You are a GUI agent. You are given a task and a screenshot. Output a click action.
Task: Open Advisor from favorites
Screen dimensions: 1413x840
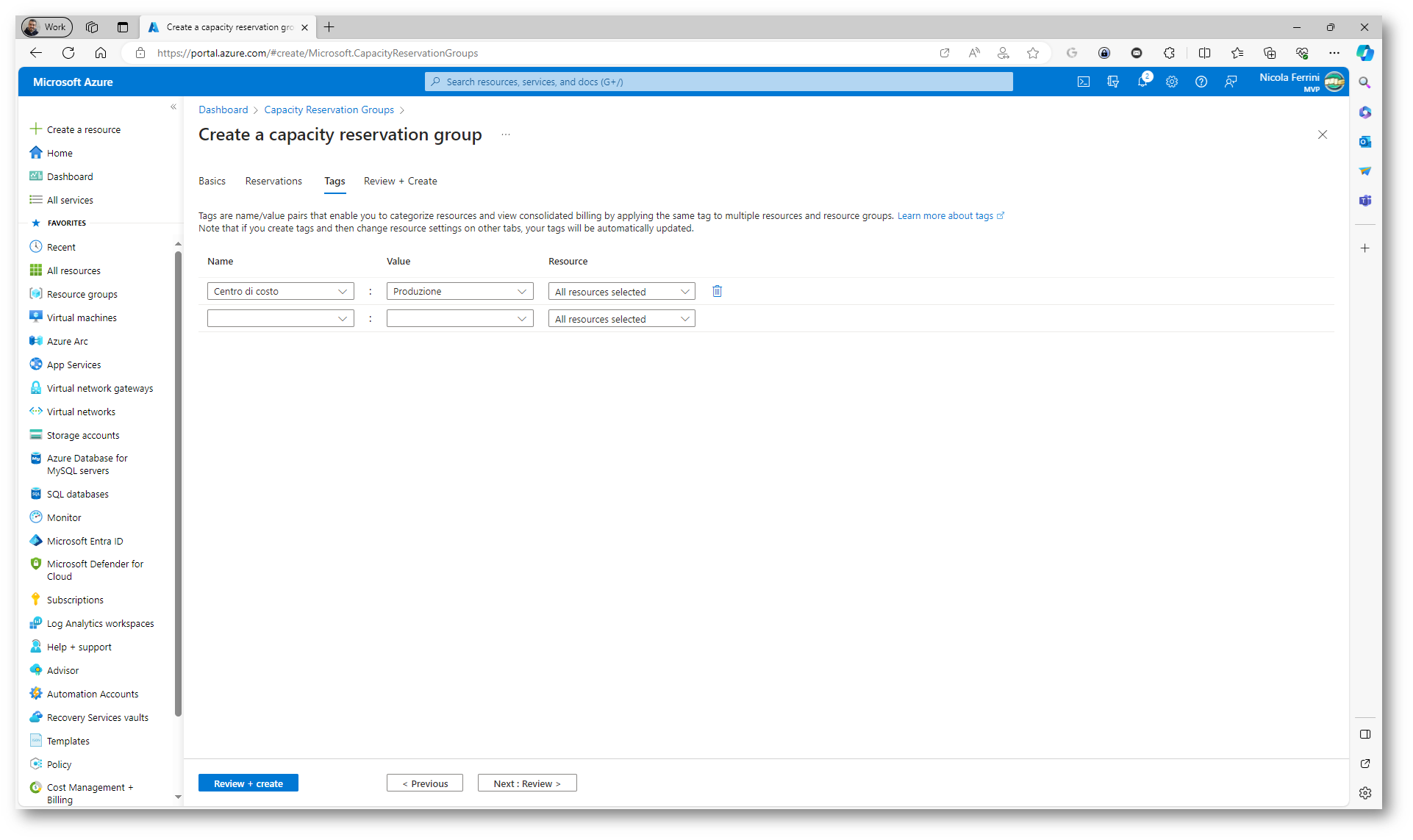[x=62, y=670]
